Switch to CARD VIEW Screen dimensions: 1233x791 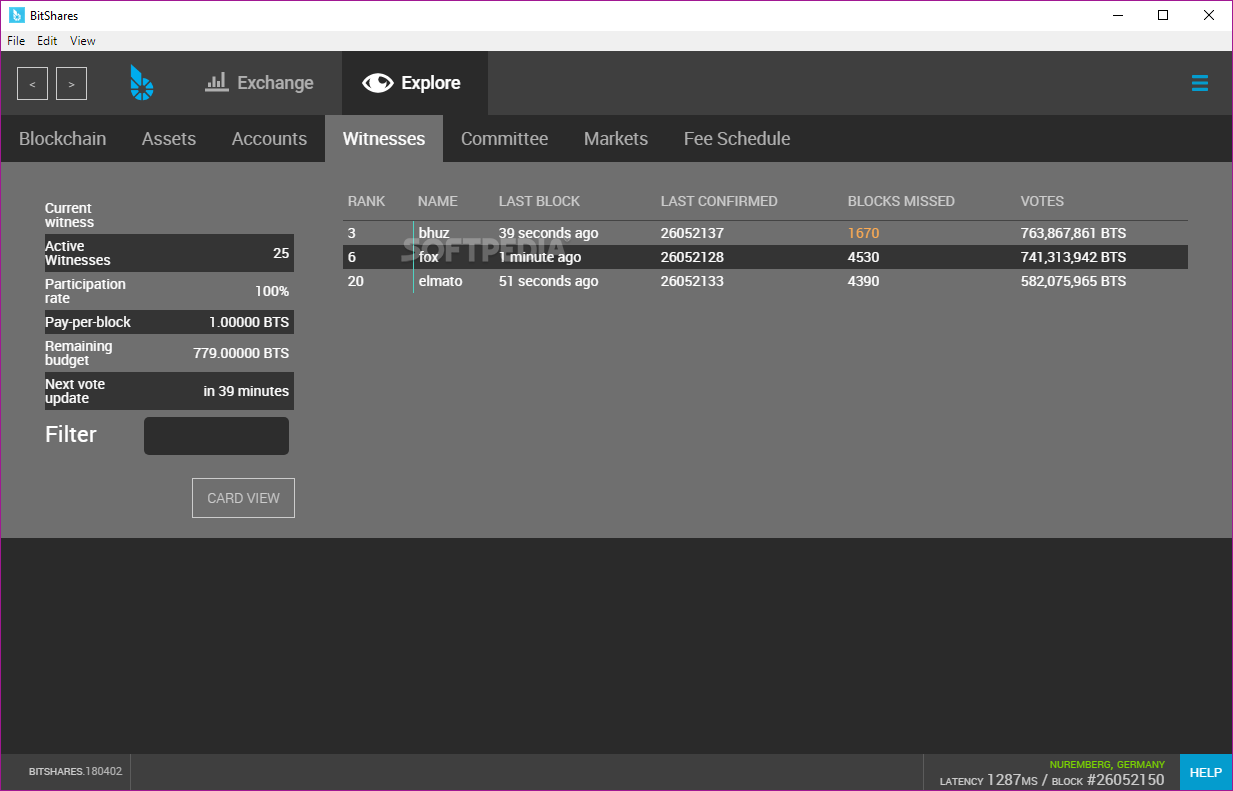243,498
